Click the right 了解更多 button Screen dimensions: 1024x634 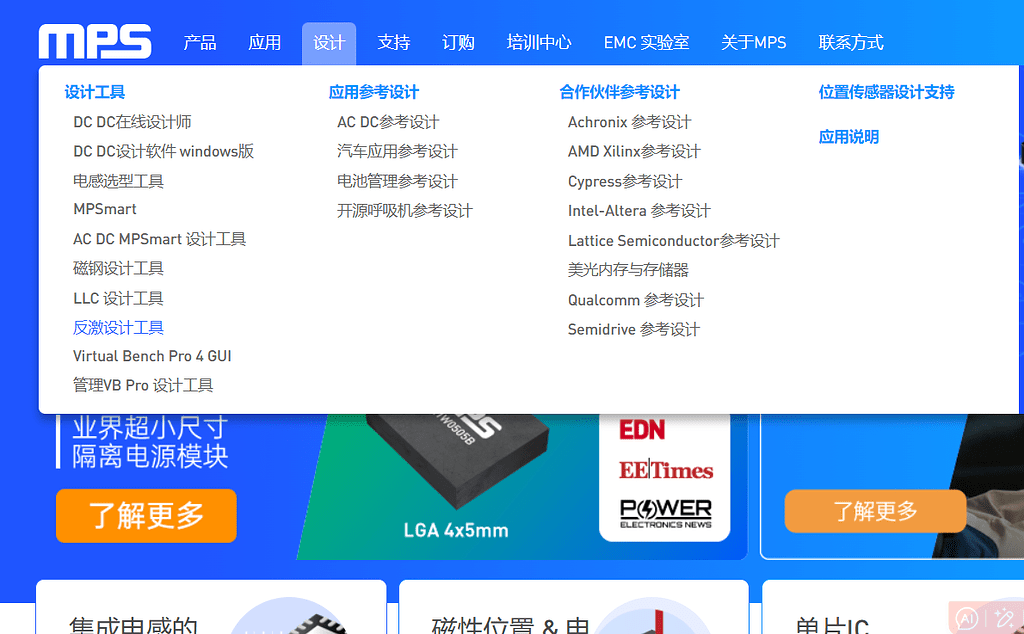coord(875,510)
